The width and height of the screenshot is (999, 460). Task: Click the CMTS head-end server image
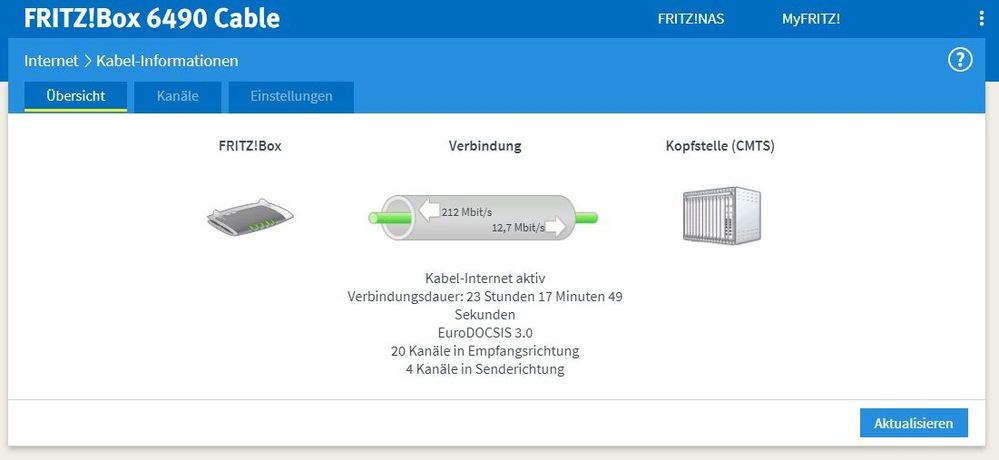[x=720, y=215]
